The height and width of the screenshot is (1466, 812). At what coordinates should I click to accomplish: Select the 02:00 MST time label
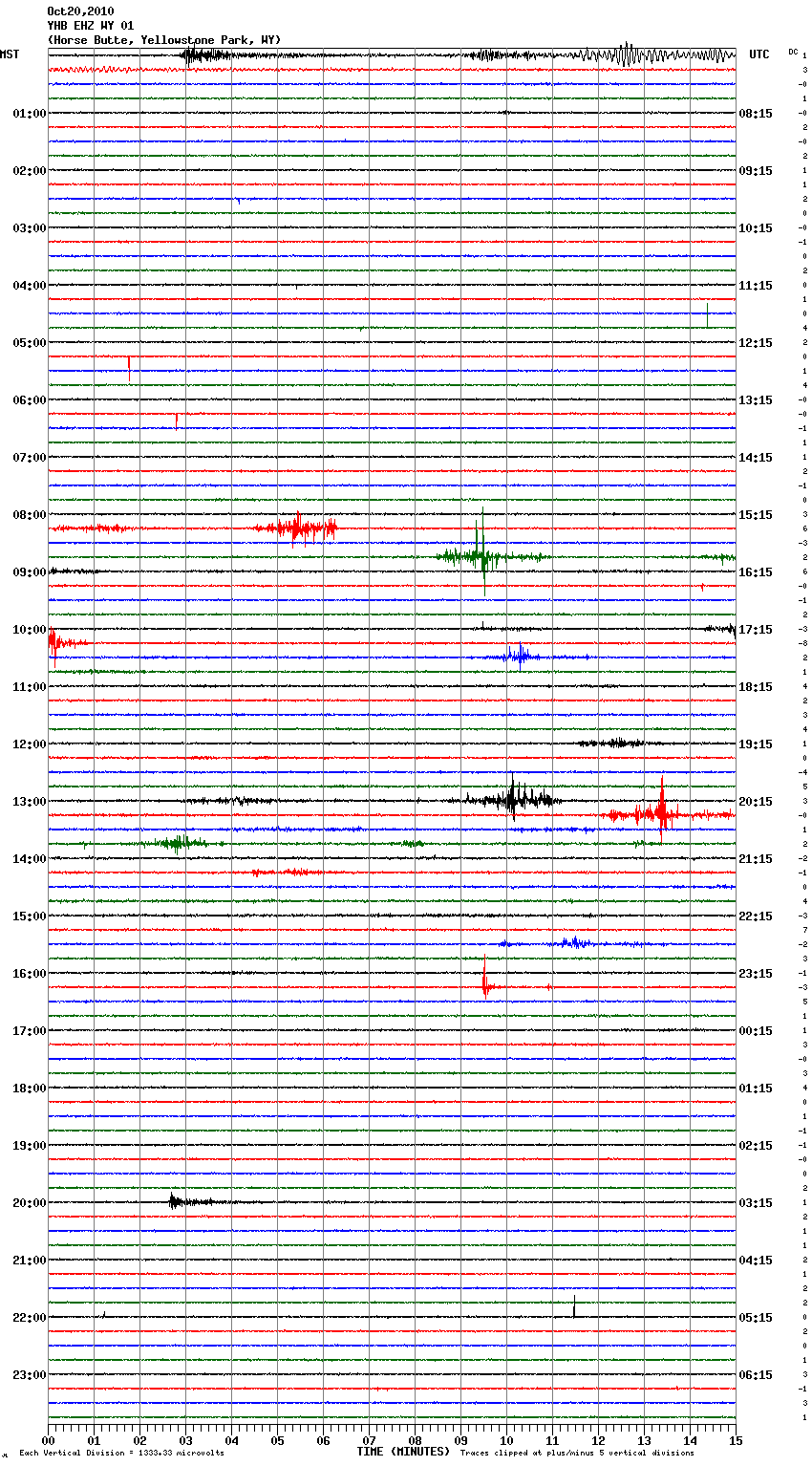tap(30, 171)
